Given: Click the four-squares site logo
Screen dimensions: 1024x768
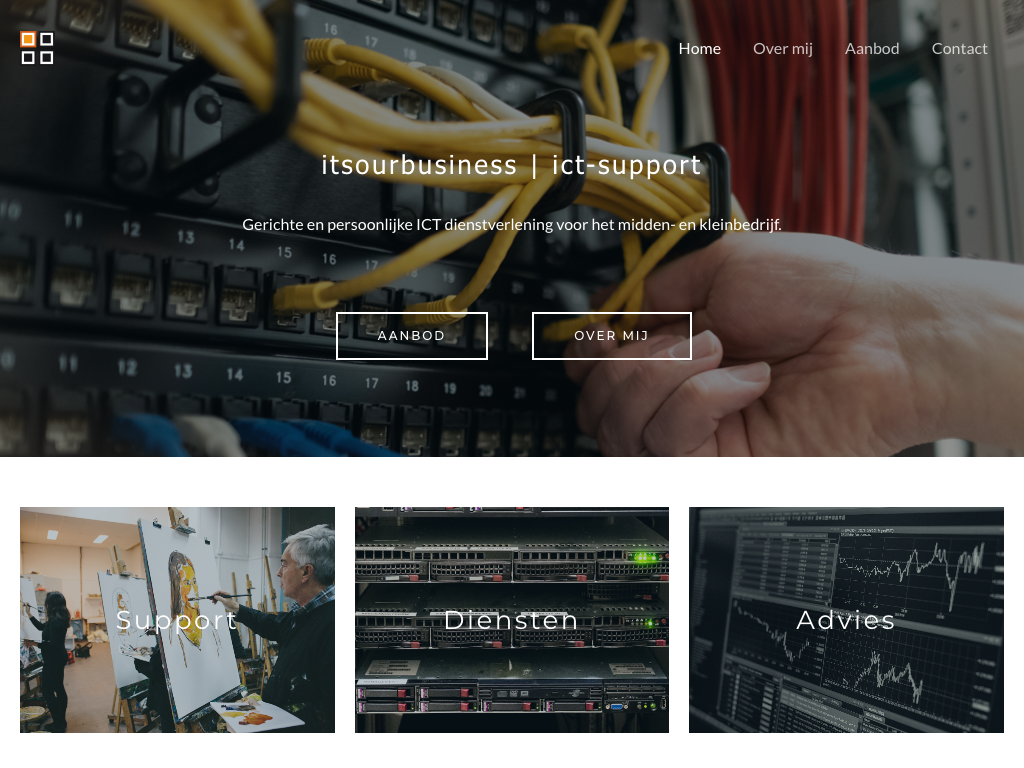Looking at the screenshot, I should point(37,48).
